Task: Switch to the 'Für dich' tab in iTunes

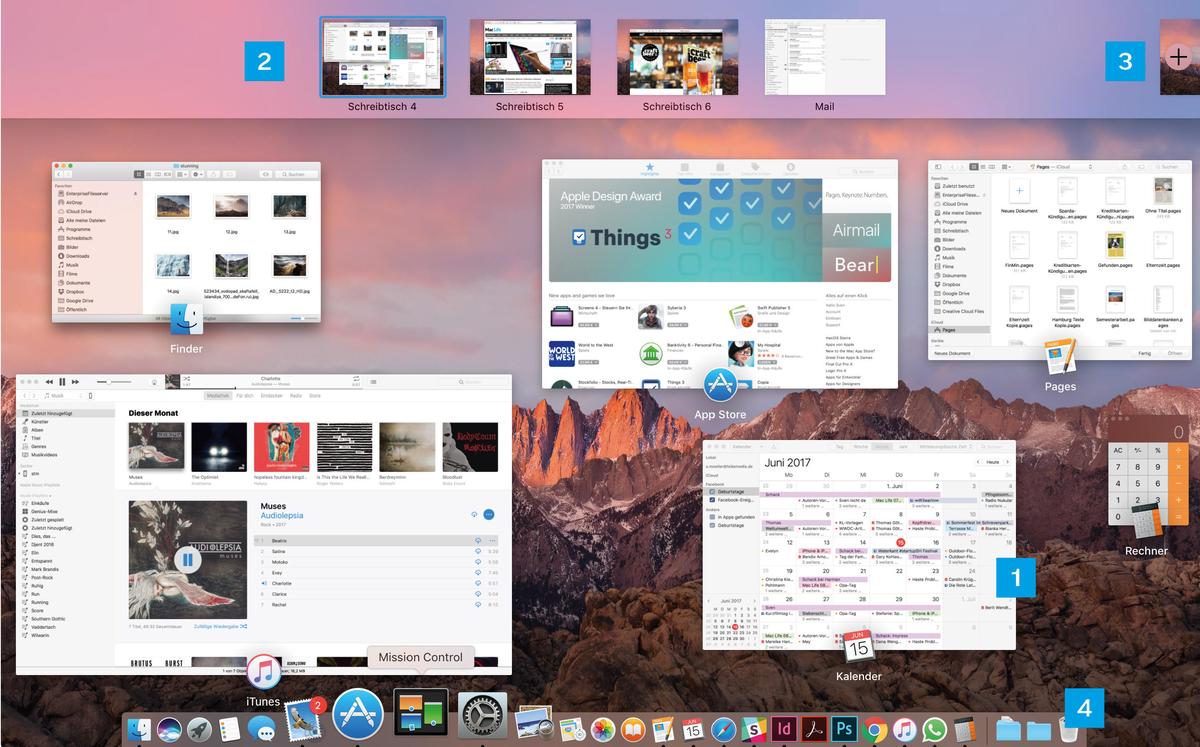Action: pyautogui.click(x=244, y=396)
